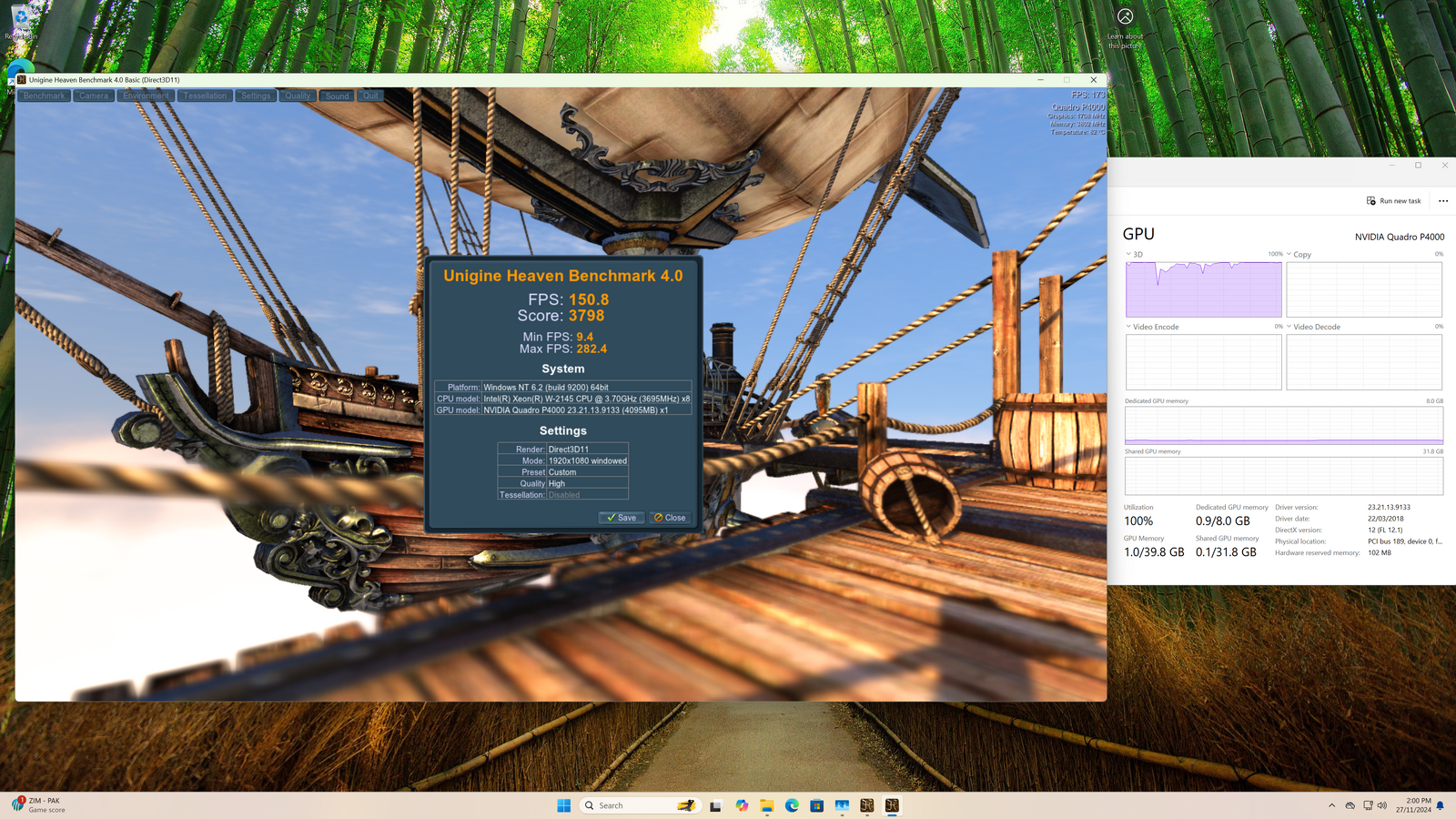Open Task View from the taskbar
The width and height of the screenshot is (1456, 819).
click(716, 805)
